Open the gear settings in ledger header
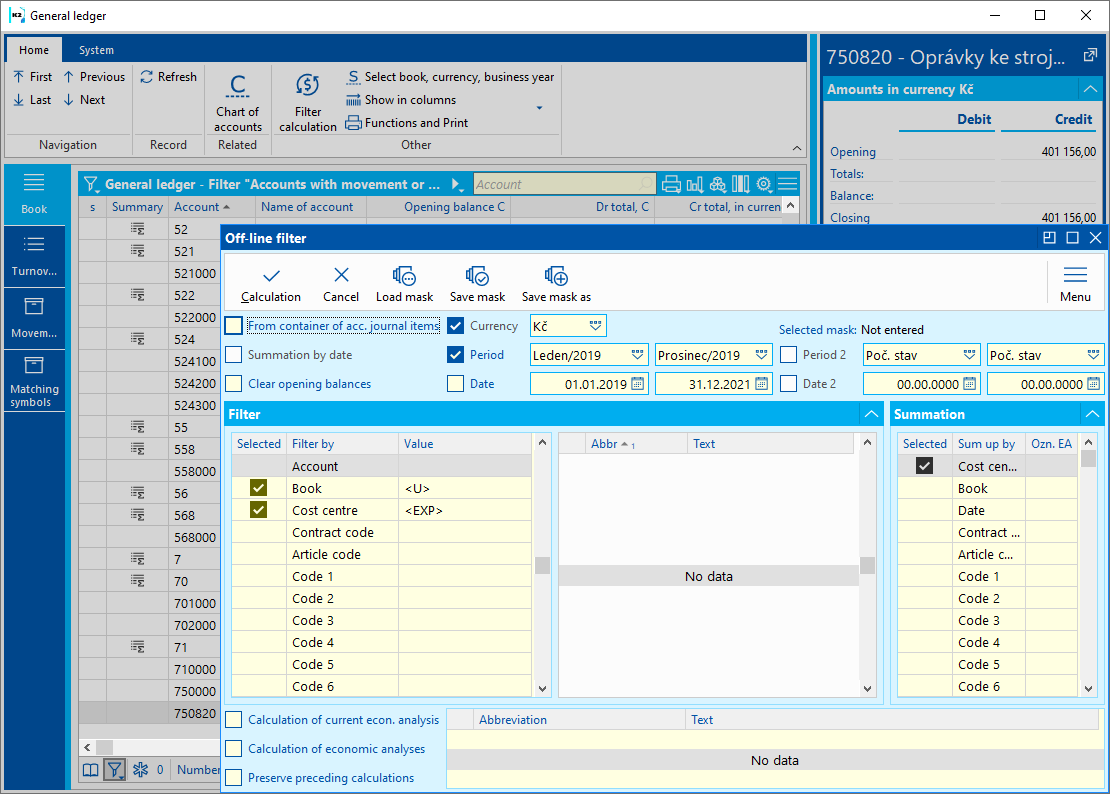Image resolution: width=1110 pixels, height=794 pixels. (x=764, y=185)
